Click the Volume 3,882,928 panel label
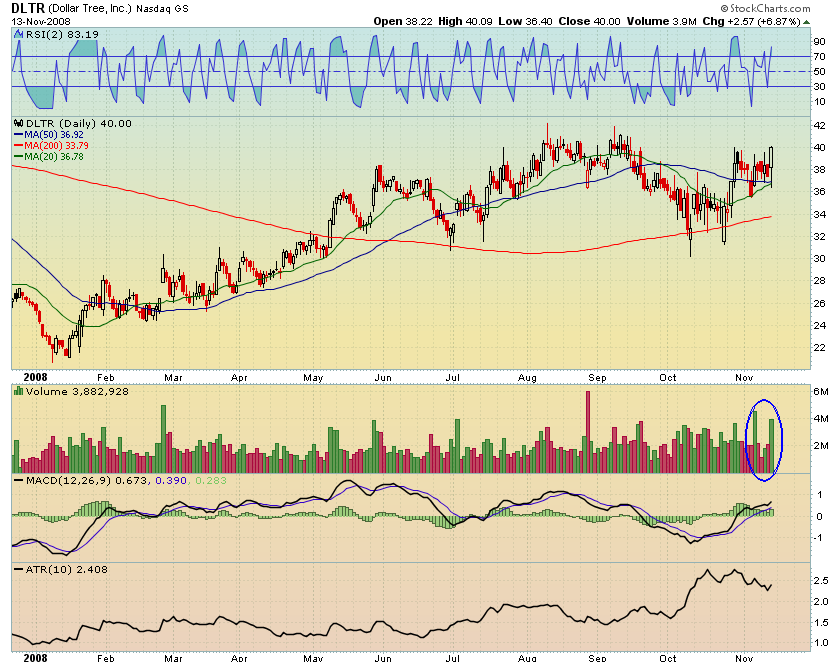Screen dimensions: 832x662 click(77, 391)
